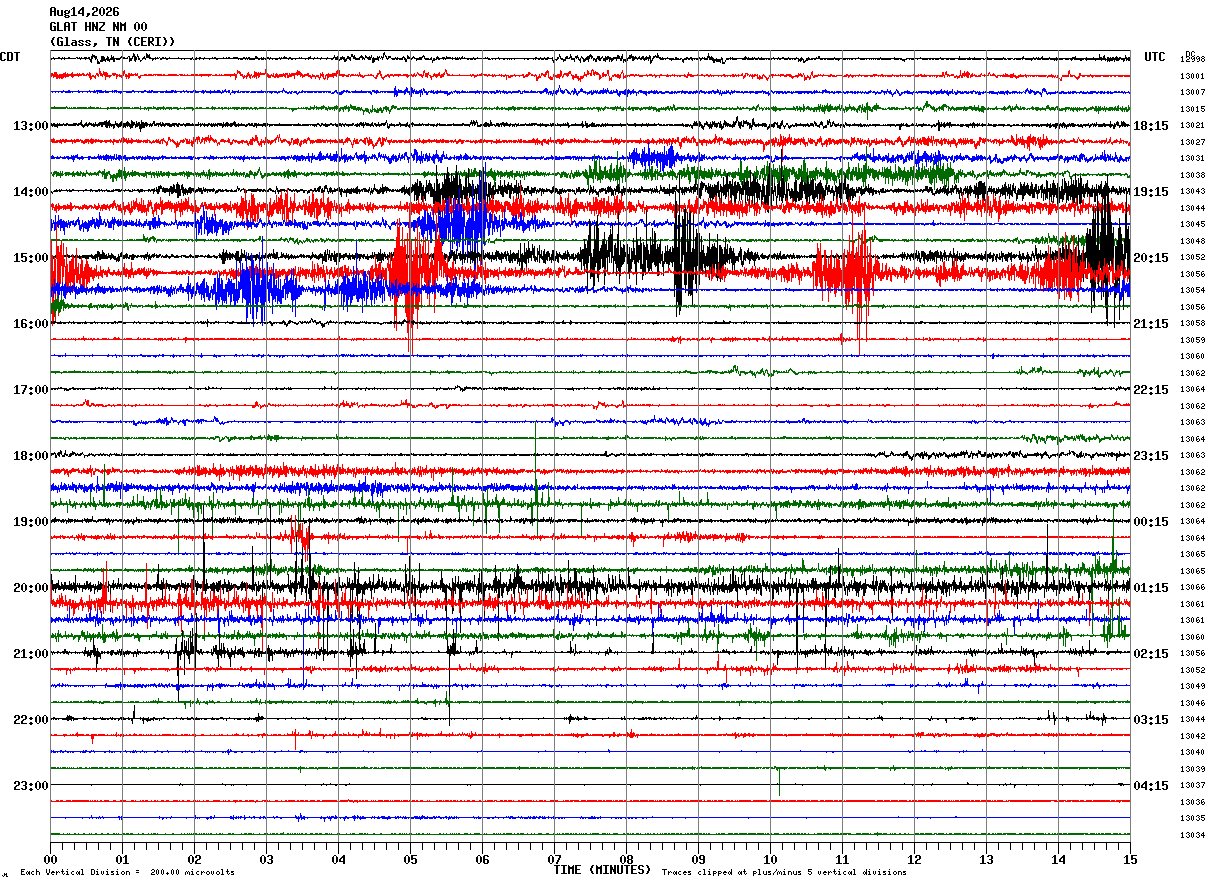This screenshot has height=886, width=1210.
Task: Select the 20:00 CDT time marker
Action: pyautogui.click(x=31, y=588)
